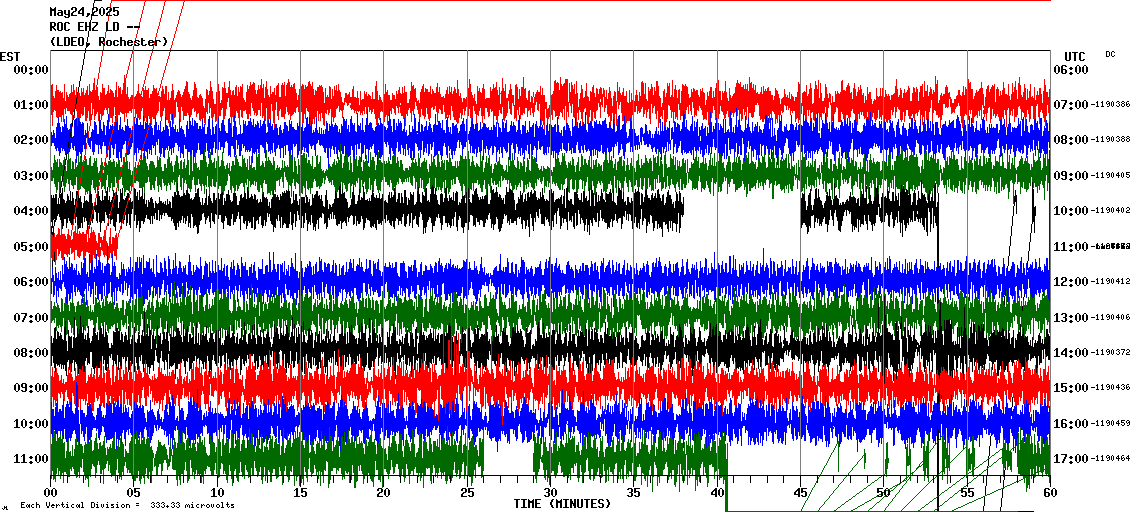Click the 45 minute tick on time axis
Image resolution: width=1130 pixels, height=519 pixels.
[799, 493]
